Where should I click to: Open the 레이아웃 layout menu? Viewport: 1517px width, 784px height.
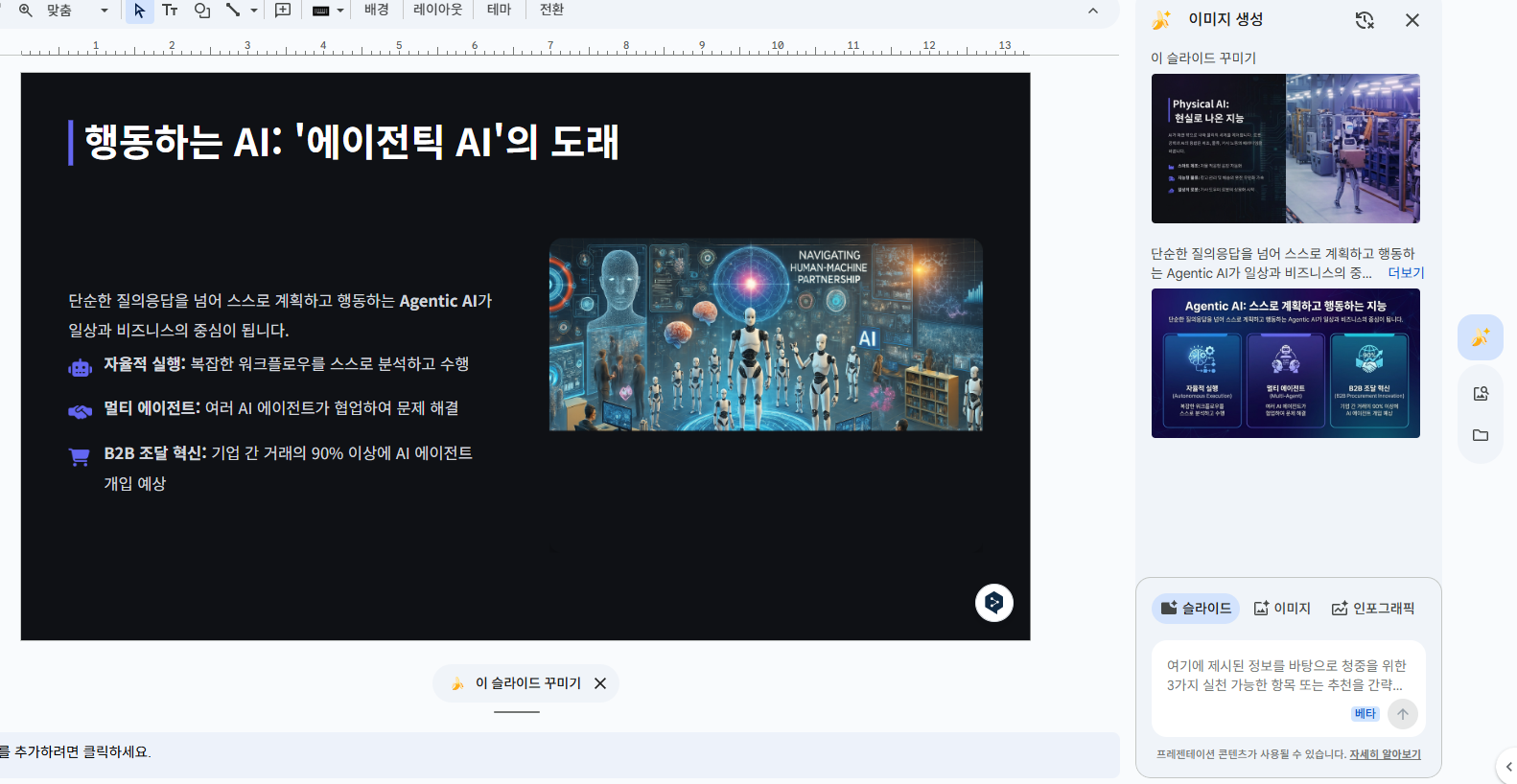pos(437,10)
